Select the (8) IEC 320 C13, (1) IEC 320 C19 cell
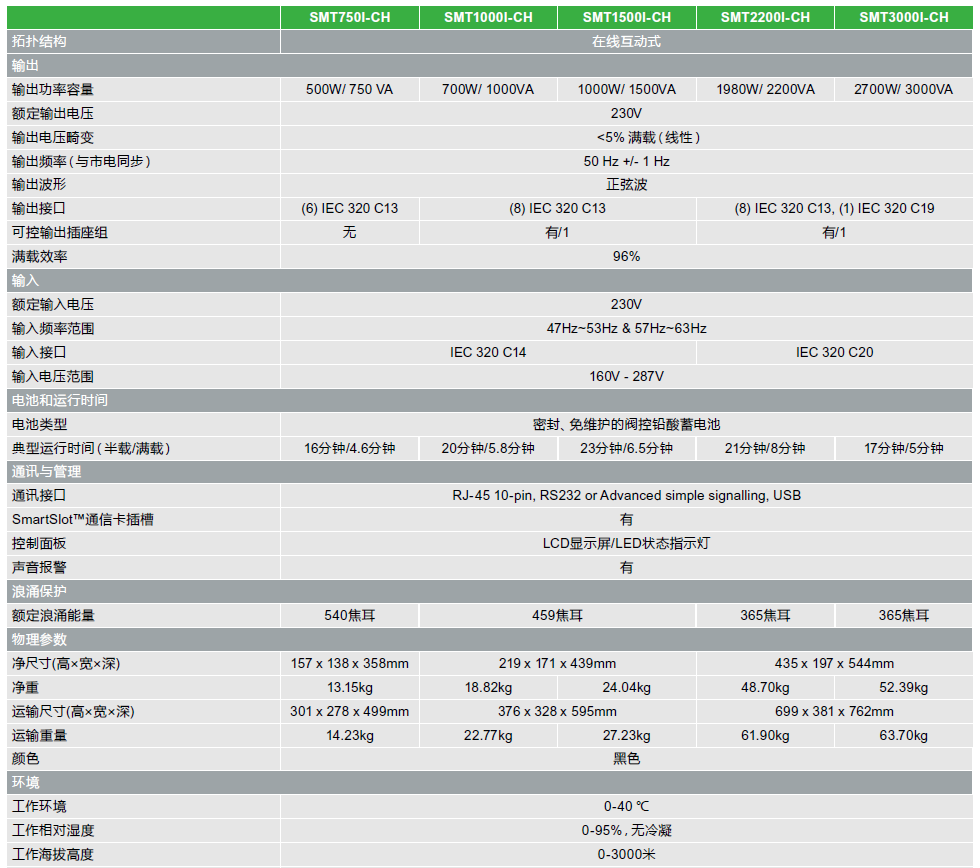This screenshot has height=868, width=980. pyautogui.click(x=834, y=208)
